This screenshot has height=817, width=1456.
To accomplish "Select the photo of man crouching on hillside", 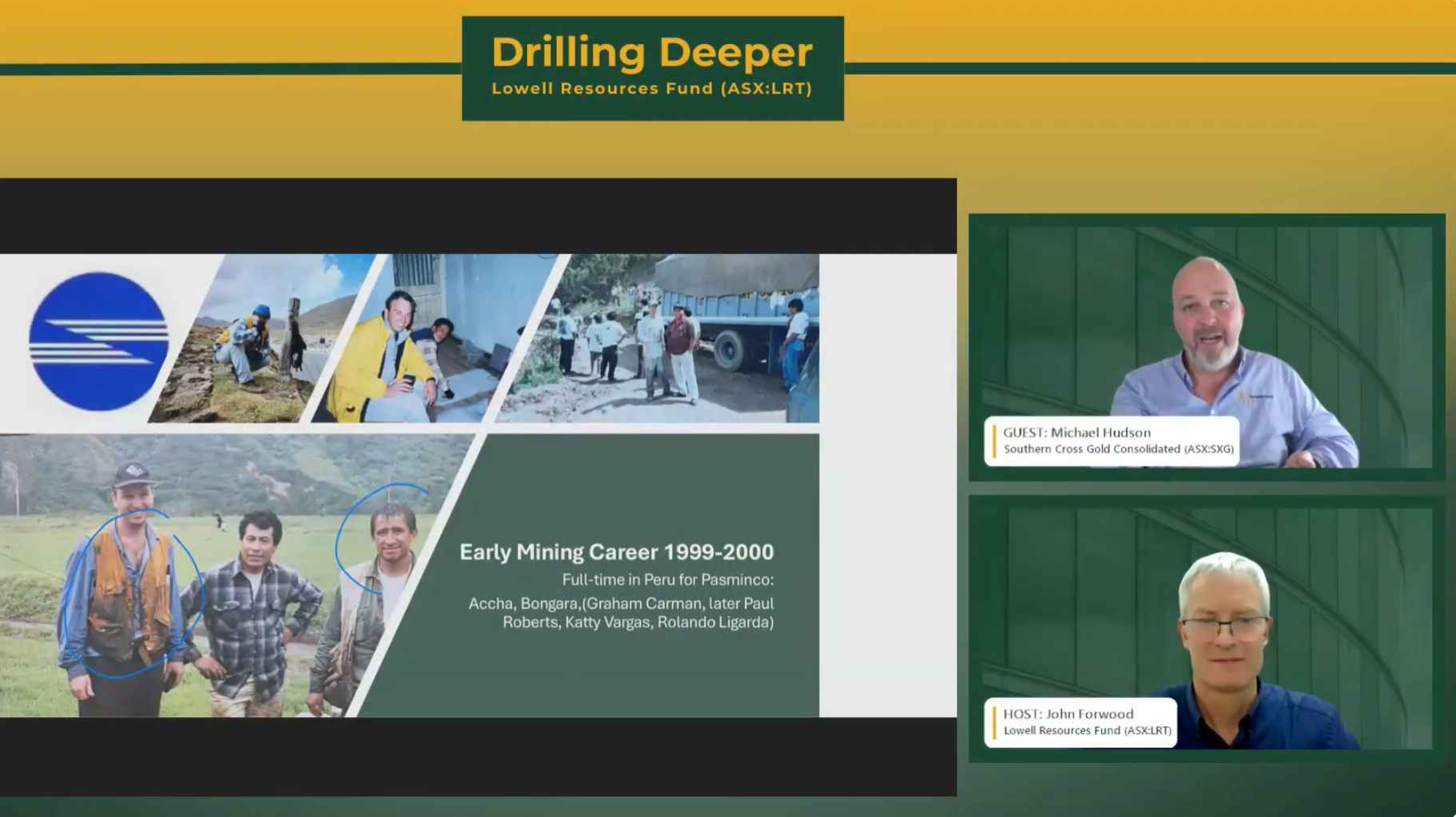I will coord(262,338).
